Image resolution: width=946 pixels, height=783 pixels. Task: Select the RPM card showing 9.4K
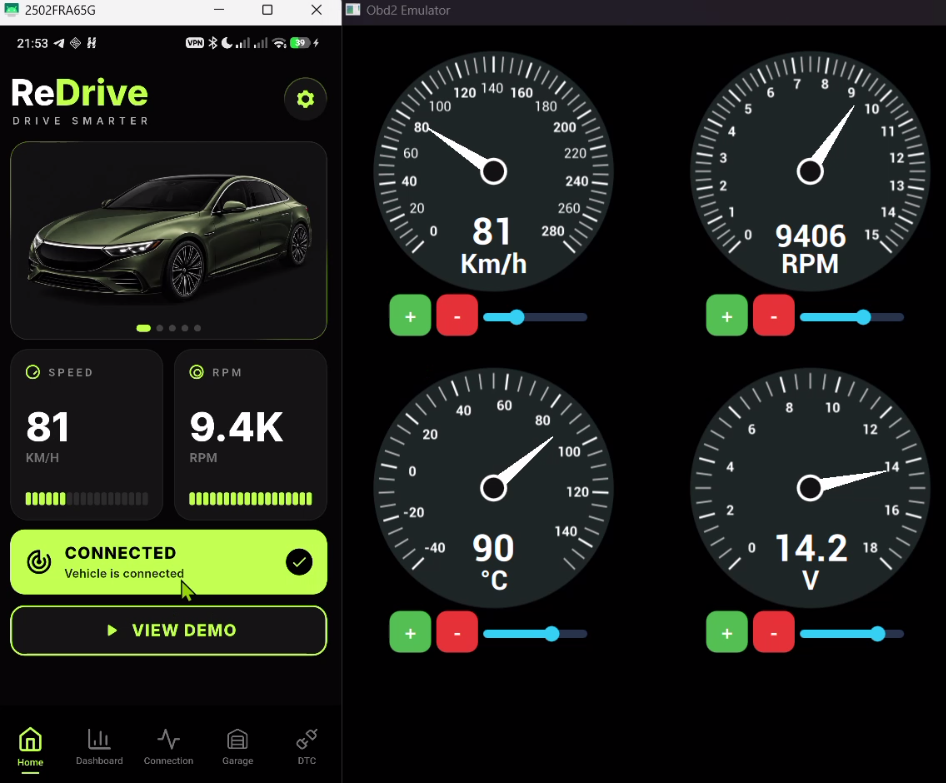[x=250, y=434]
